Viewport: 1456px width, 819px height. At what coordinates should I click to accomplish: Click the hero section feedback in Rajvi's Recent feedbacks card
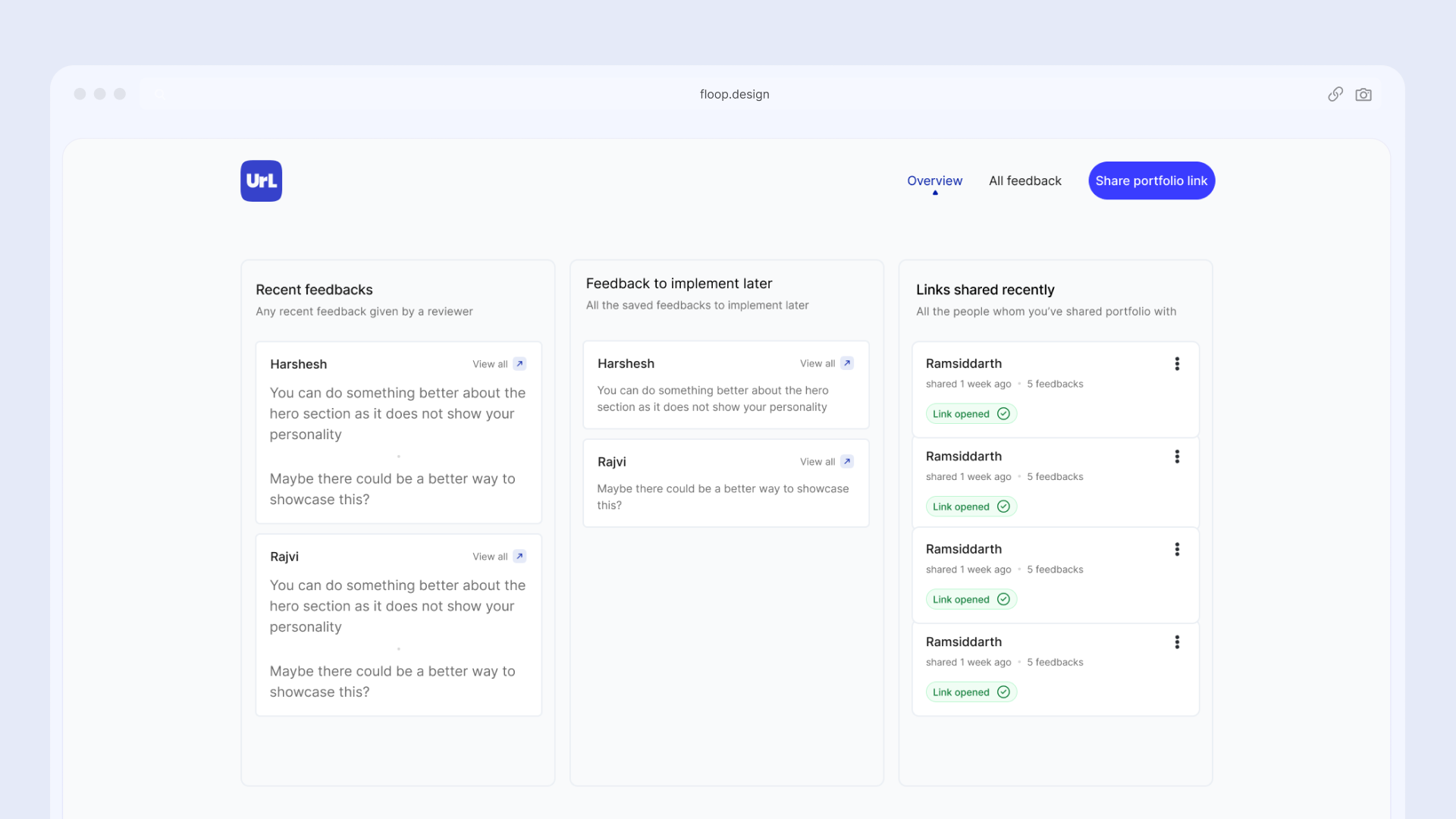coord(397,606)
